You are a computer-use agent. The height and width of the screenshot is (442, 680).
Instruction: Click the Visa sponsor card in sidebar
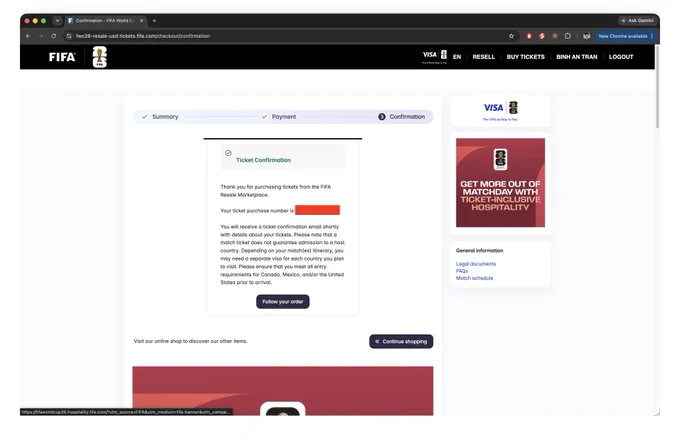click(500, 111)
